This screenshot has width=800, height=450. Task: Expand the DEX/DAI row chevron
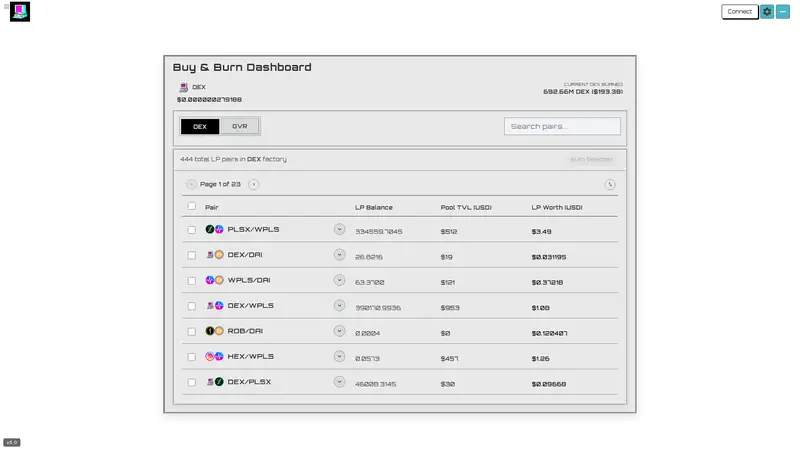tap(339, 255)
